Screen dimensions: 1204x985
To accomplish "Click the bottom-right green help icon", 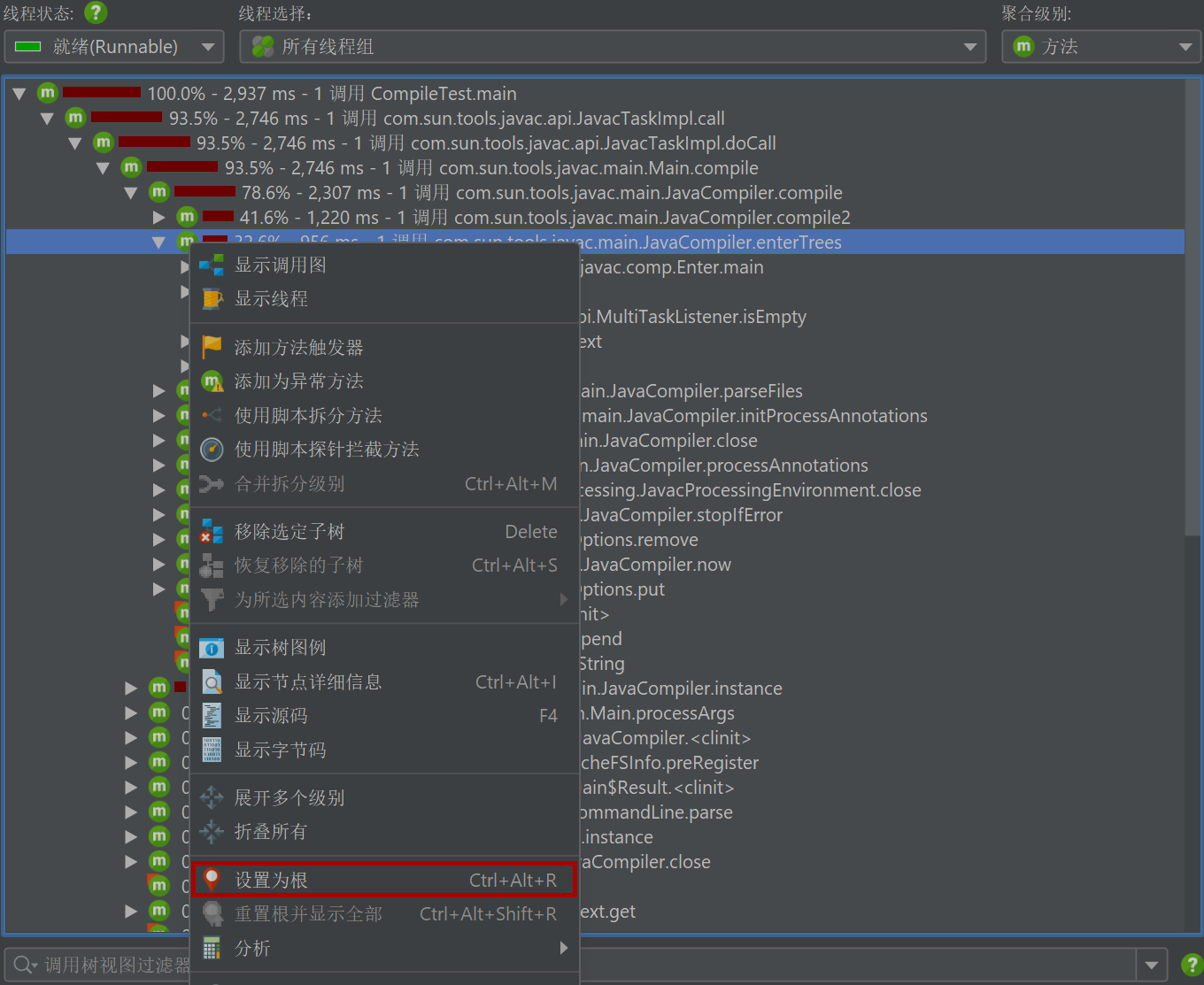I will click(1192, 964).
